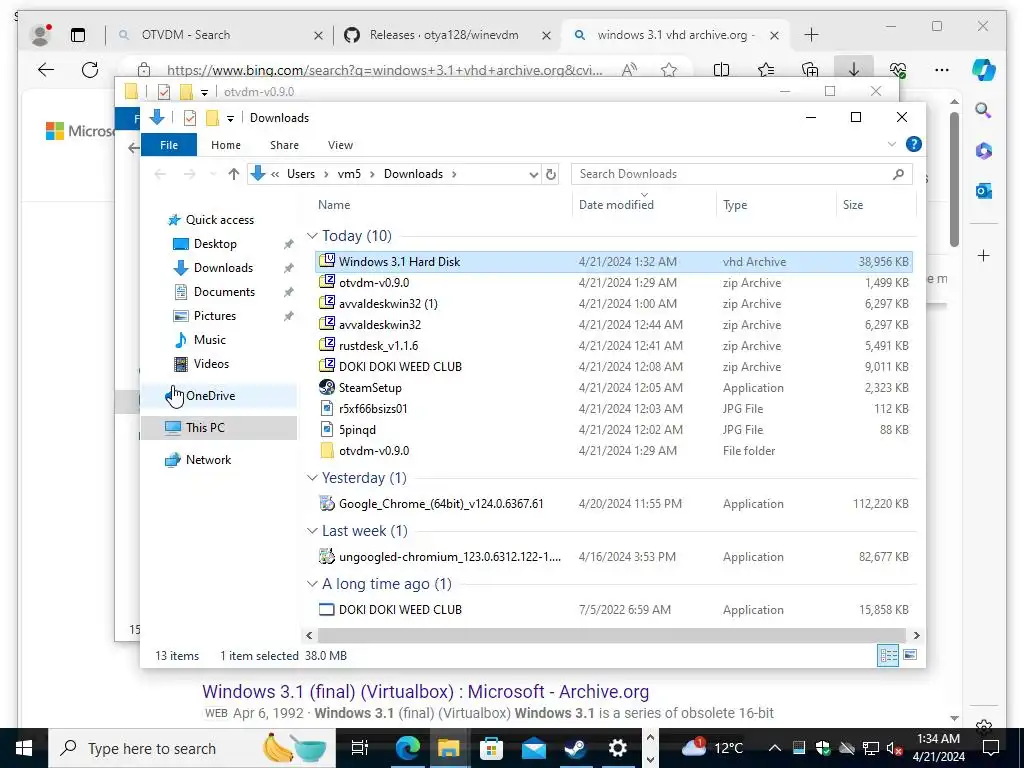This screenshot has width=1024, height=768.
Task: Open address bar history dropdown
Action: point(534,174)
